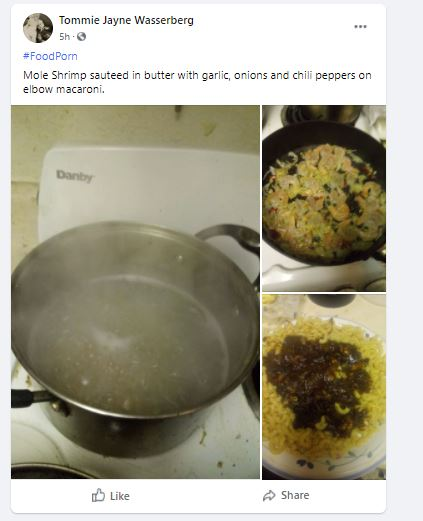Open the mole on macaroni photo
423x521 pixels.
pyautogui.click(x=324, y=387)
